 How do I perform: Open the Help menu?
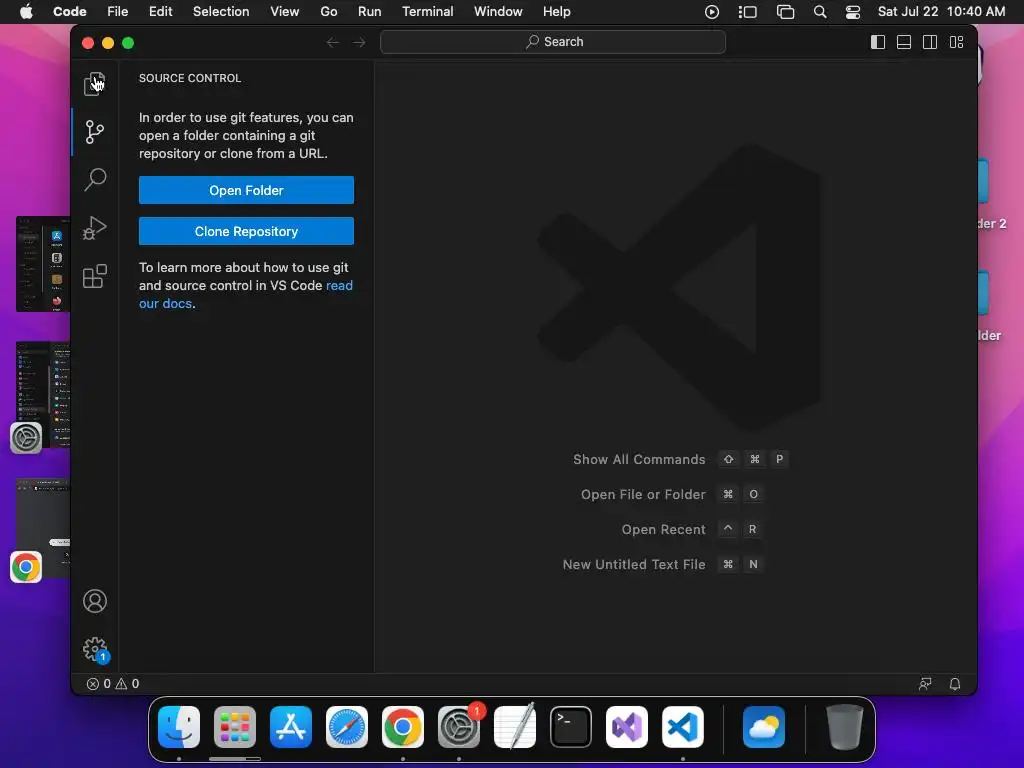(556, 12)
